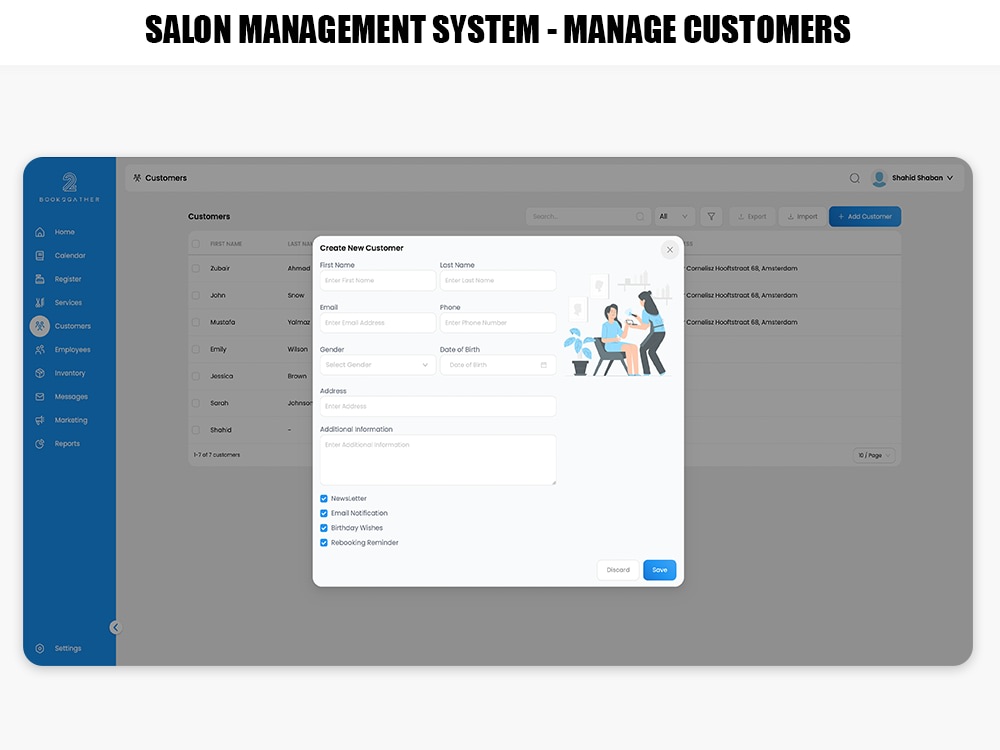Click the Customers icon in sidebar

click(x=40, y=326)
